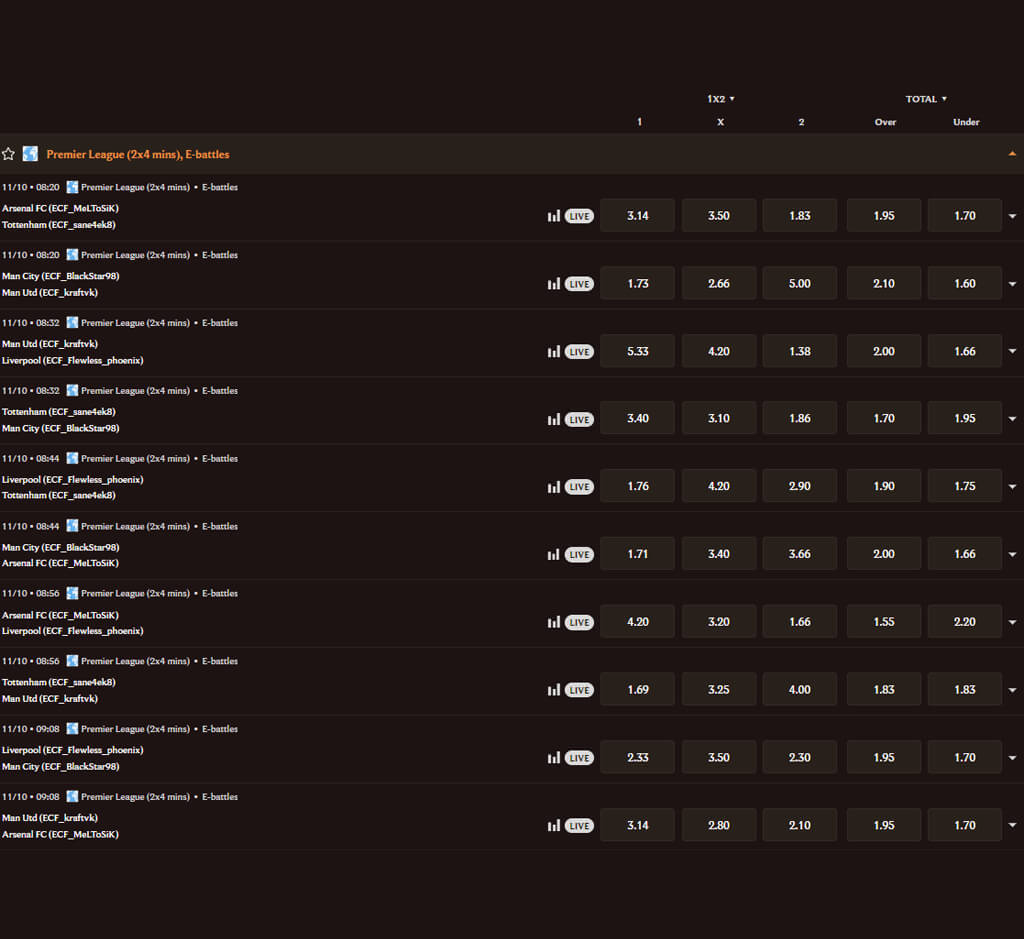Open statistics chart for Man City vs Man Utd
Screen dimensions: 1024x939
click(x=554, y=284)
